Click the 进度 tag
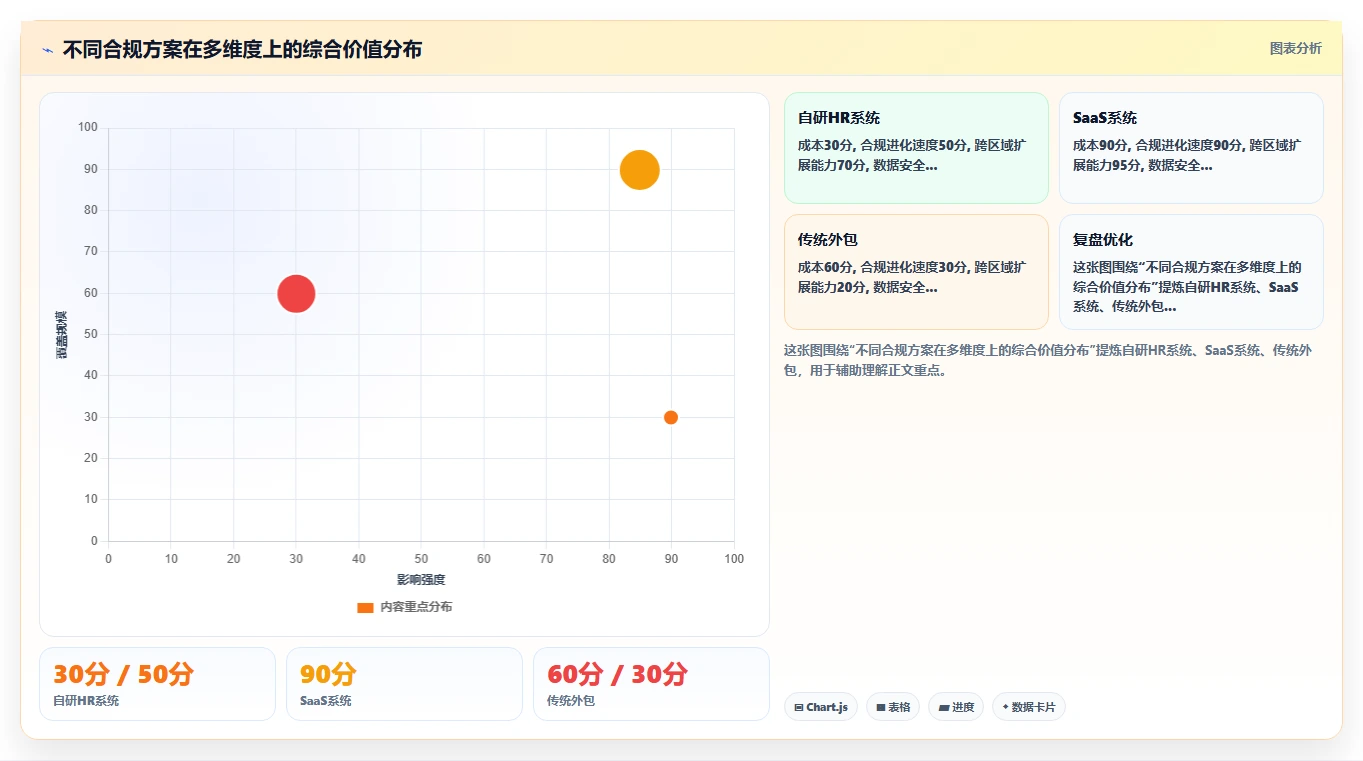The image size is (1363, 761). click(956, 707)
